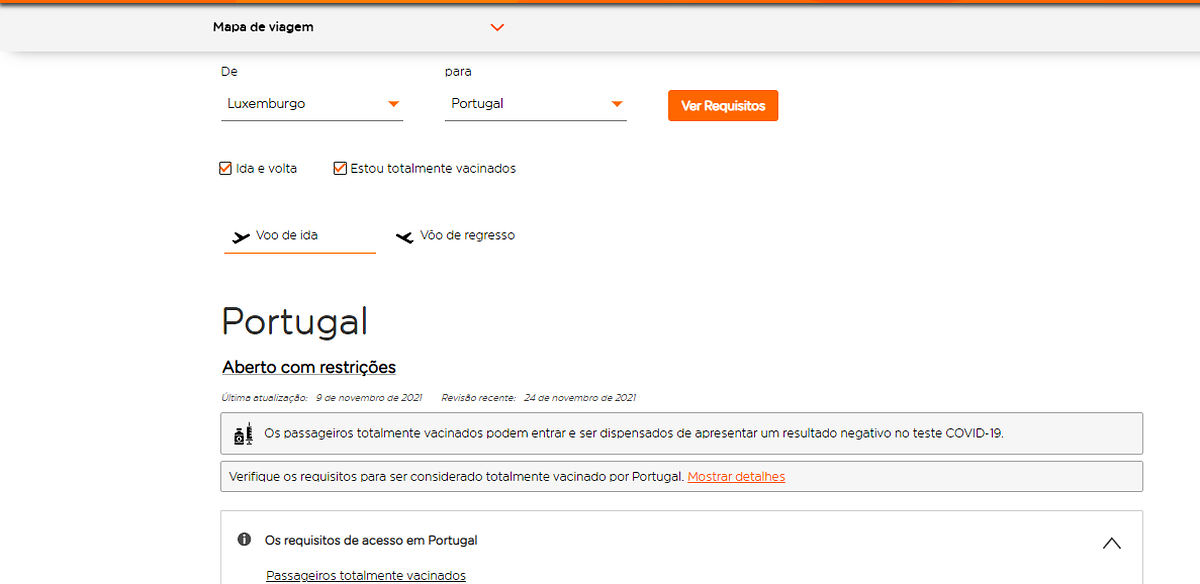Collapse the access requirements section arrow
The image size is (1200, 584).
1111,543
